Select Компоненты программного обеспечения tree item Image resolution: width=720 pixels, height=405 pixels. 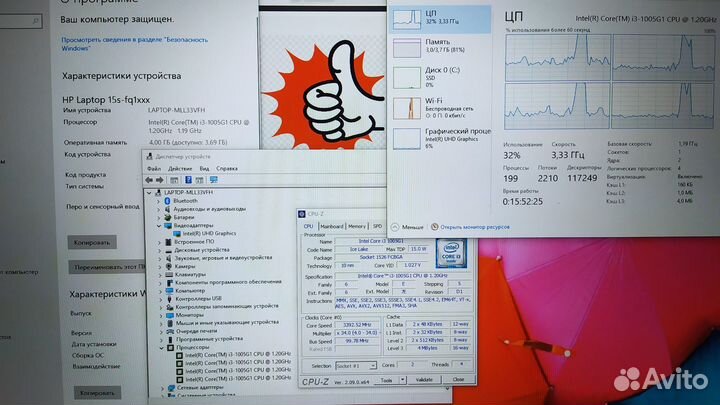228,282
